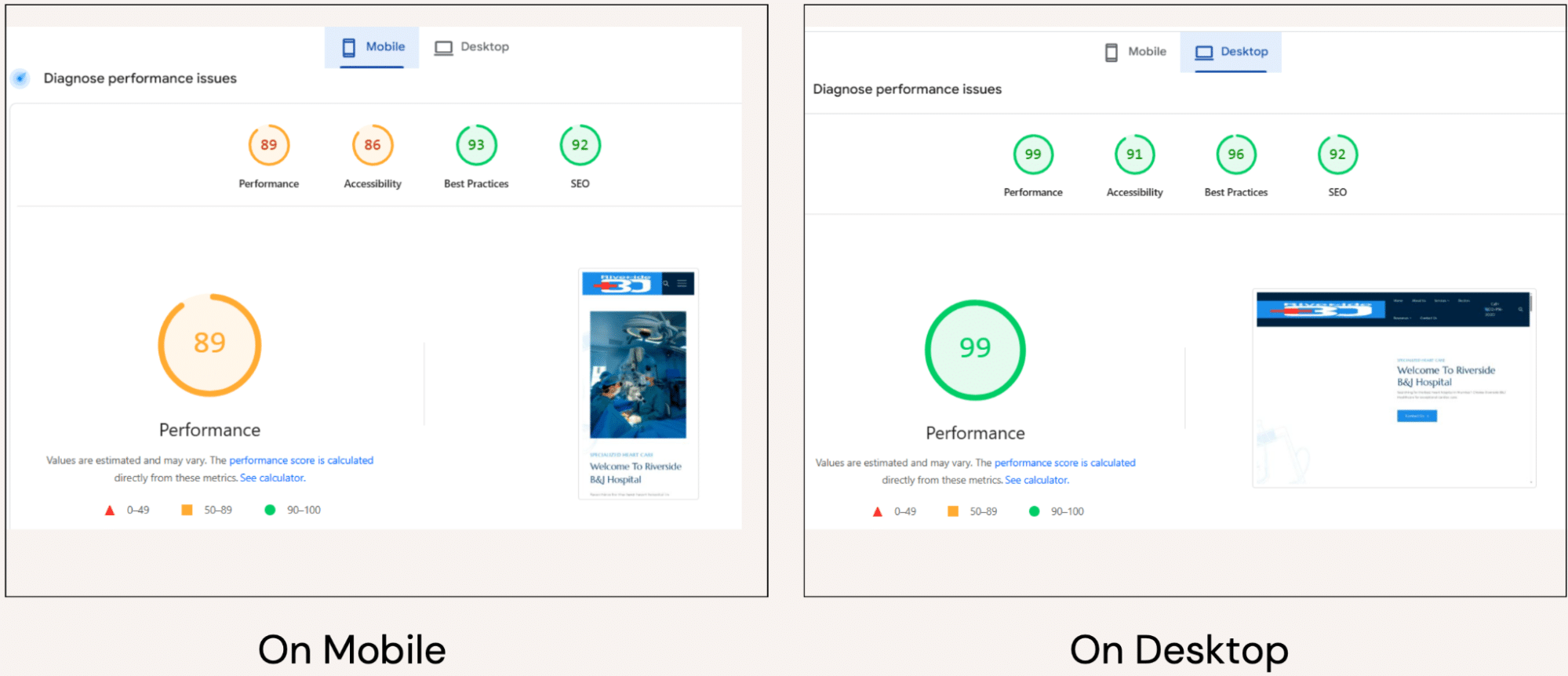Select the 93 Best Practices gauge
Screen dimensions: 1568x676
pyautogui.click(x=476, y=145)
